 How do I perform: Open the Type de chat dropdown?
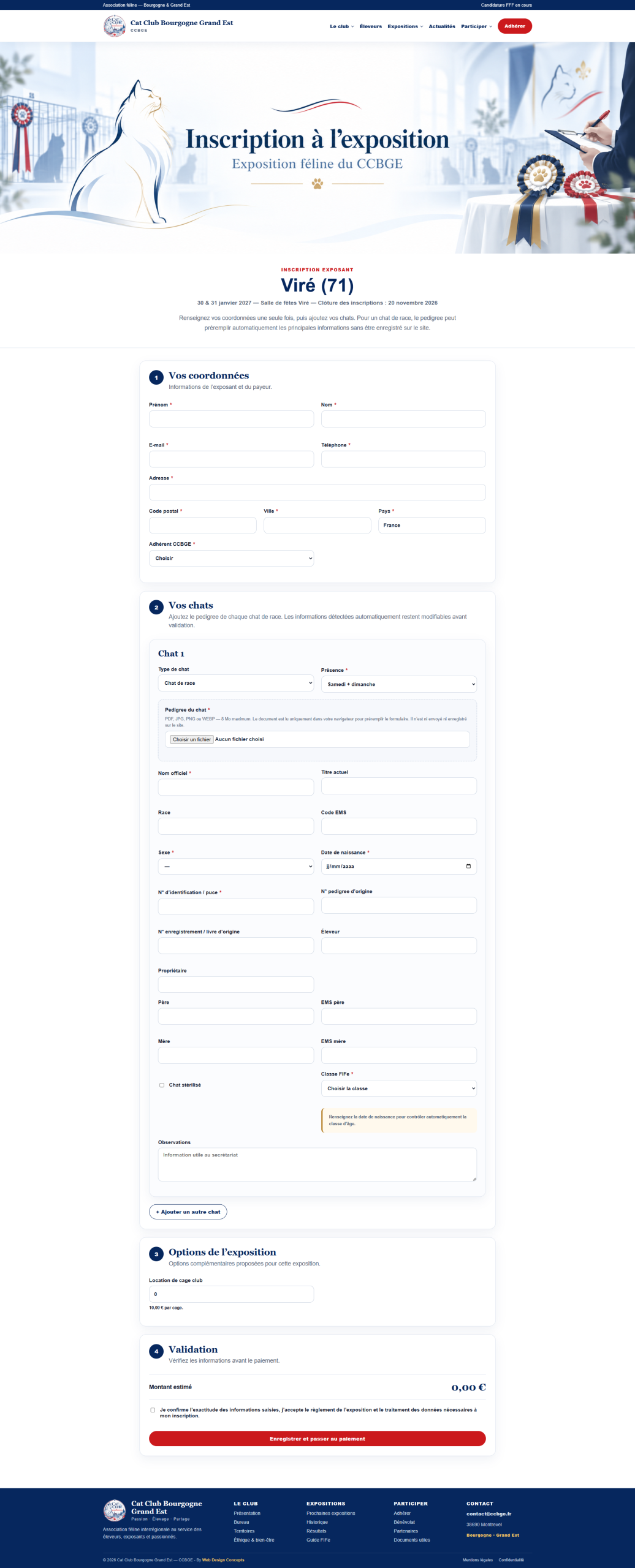tap(236, 683)
